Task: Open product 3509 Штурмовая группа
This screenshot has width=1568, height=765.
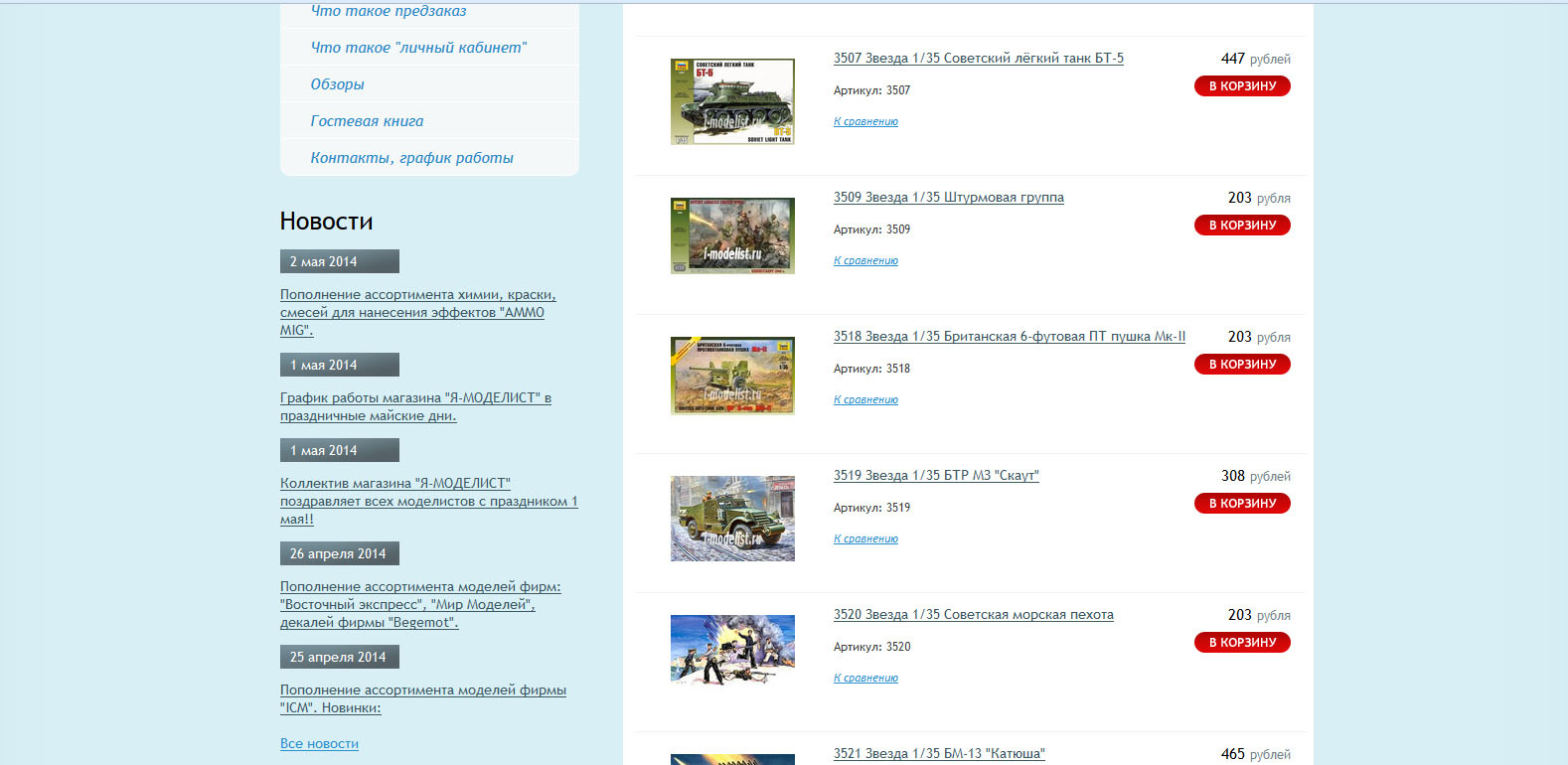Action: [x=949, y=198]
